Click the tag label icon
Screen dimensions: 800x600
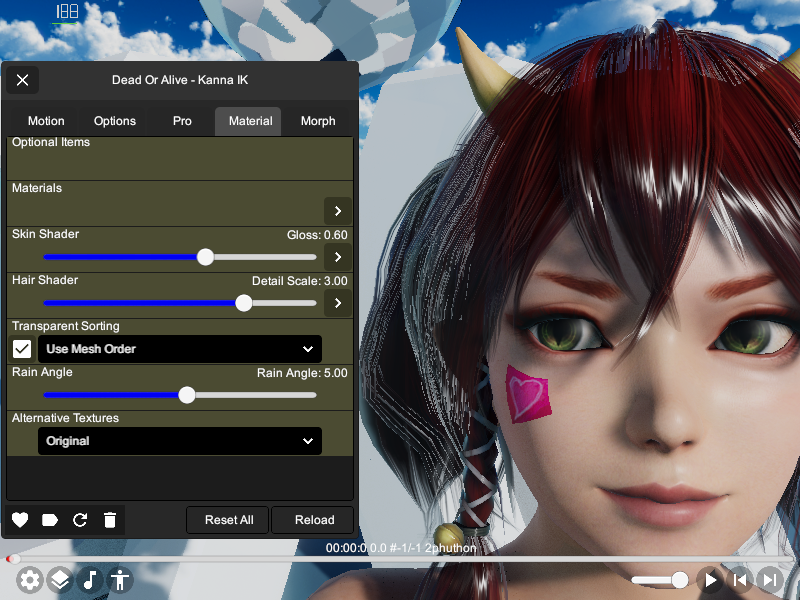(49, 520)
